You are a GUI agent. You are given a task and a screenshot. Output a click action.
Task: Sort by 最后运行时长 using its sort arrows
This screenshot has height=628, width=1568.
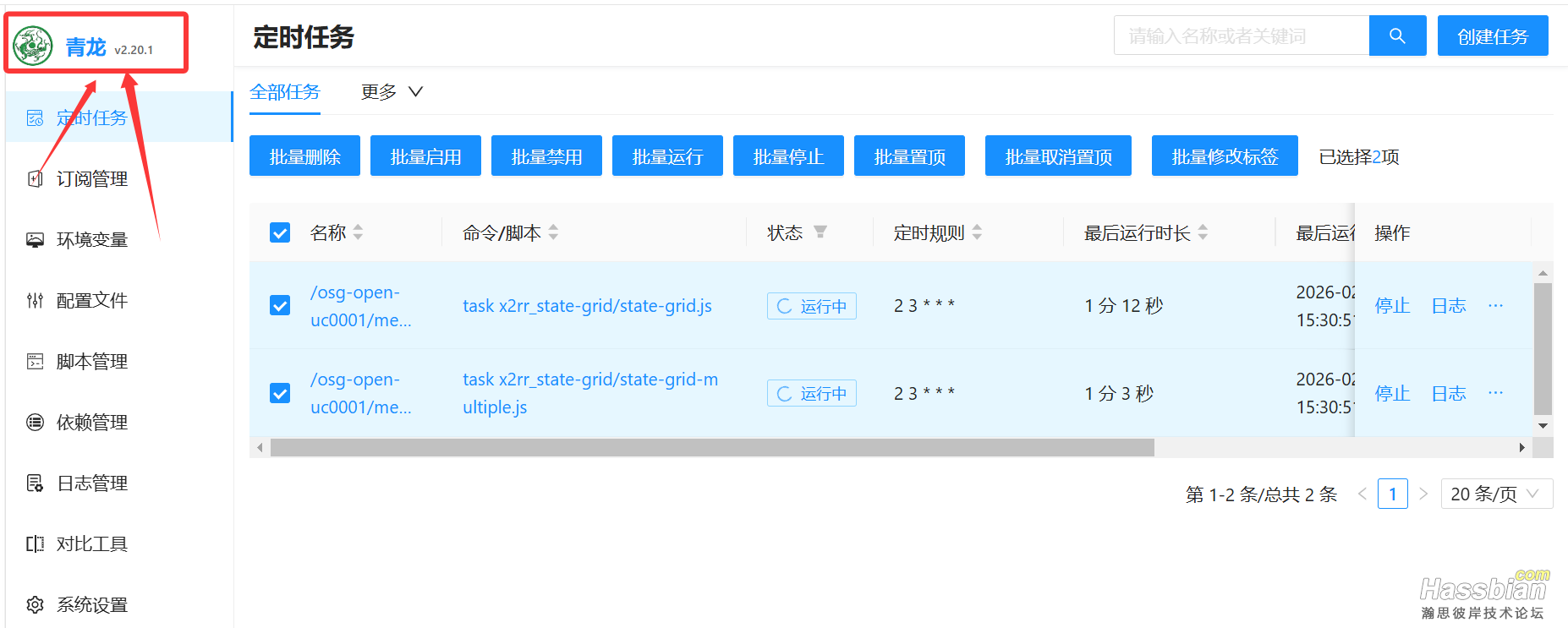pos(1203,232)
